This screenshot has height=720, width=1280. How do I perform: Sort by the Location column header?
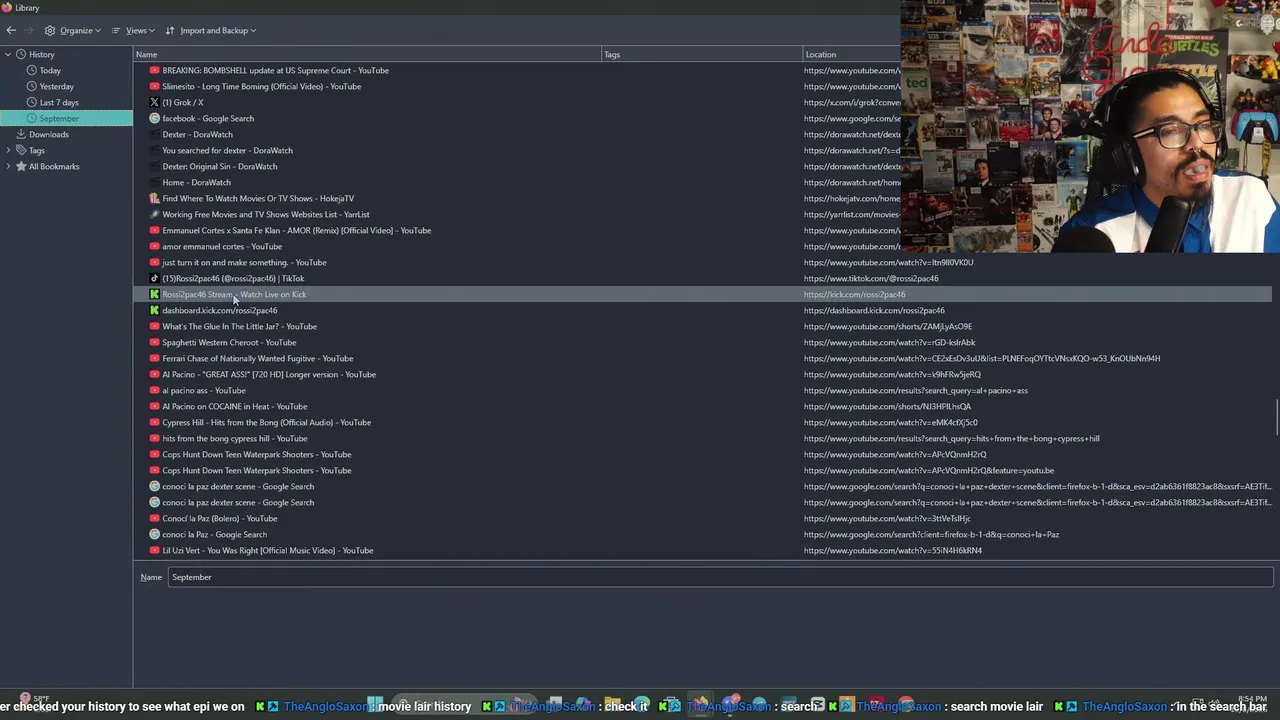tap(852, 54)
